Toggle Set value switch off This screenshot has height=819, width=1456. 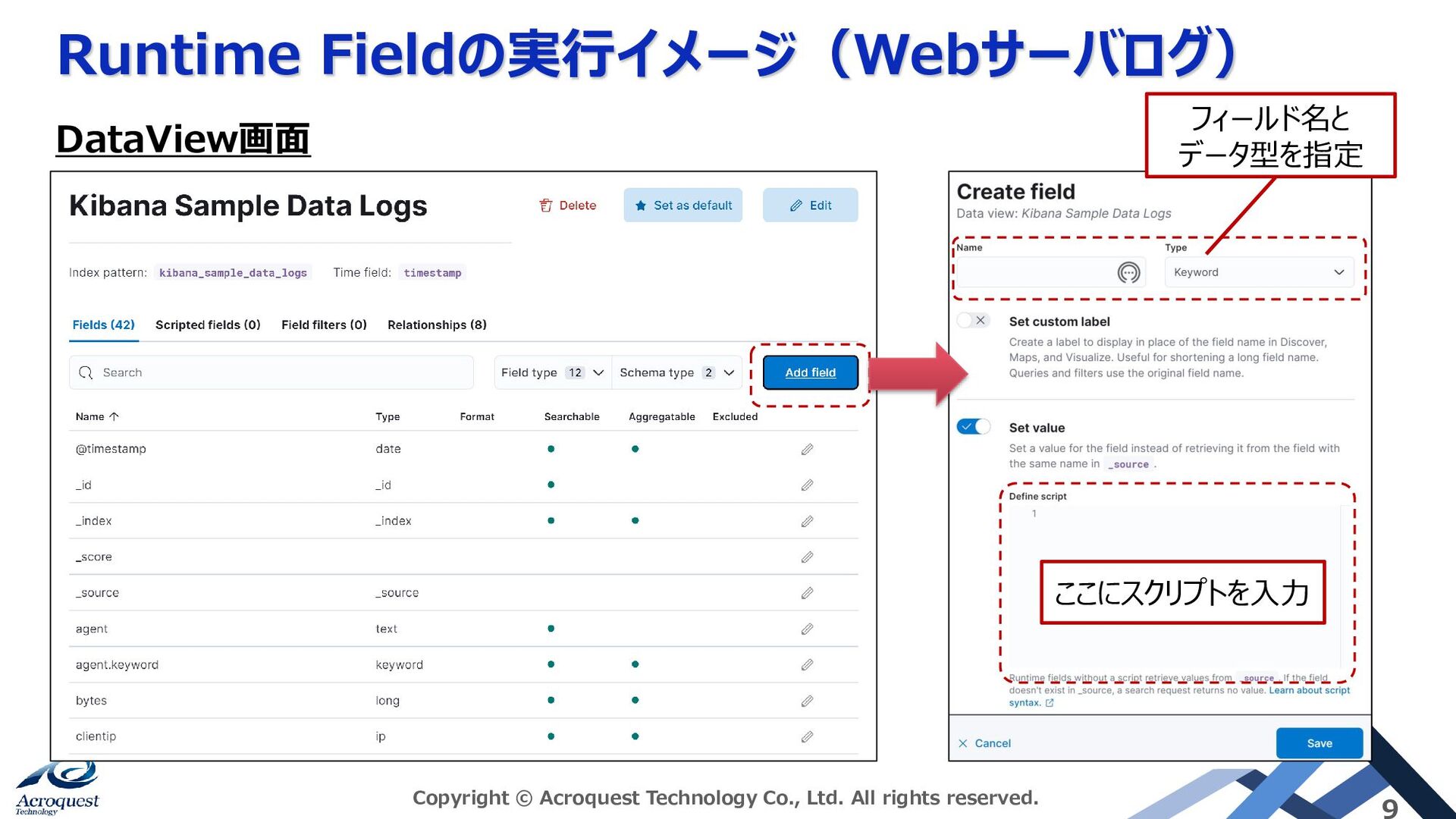pyautogui.click(x=974, y=426)
